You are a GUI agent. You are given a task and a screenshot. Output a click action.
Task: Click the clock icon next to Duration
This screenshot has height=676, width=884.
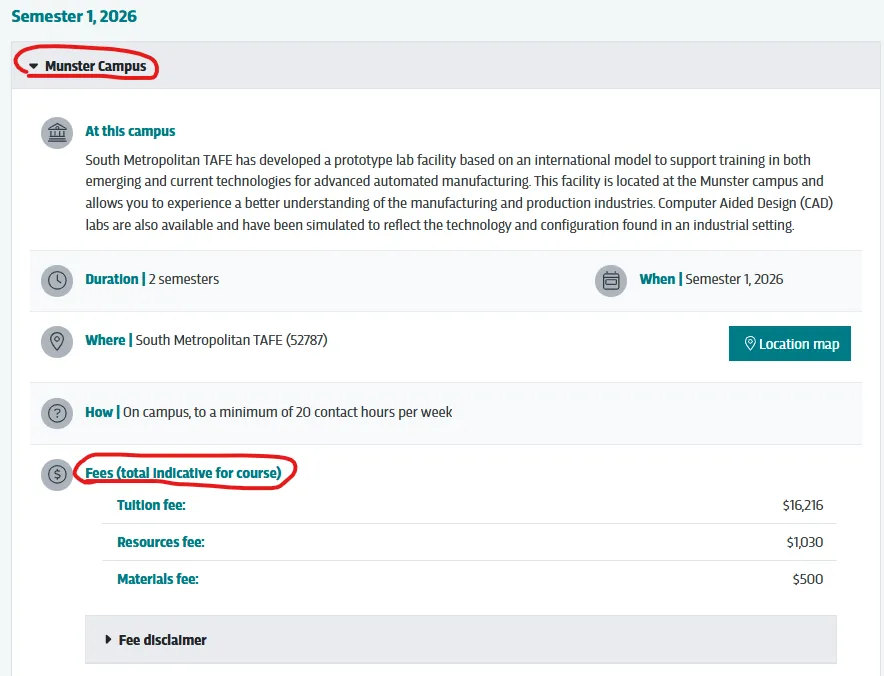pyautogui.click(x=57, y=280)
